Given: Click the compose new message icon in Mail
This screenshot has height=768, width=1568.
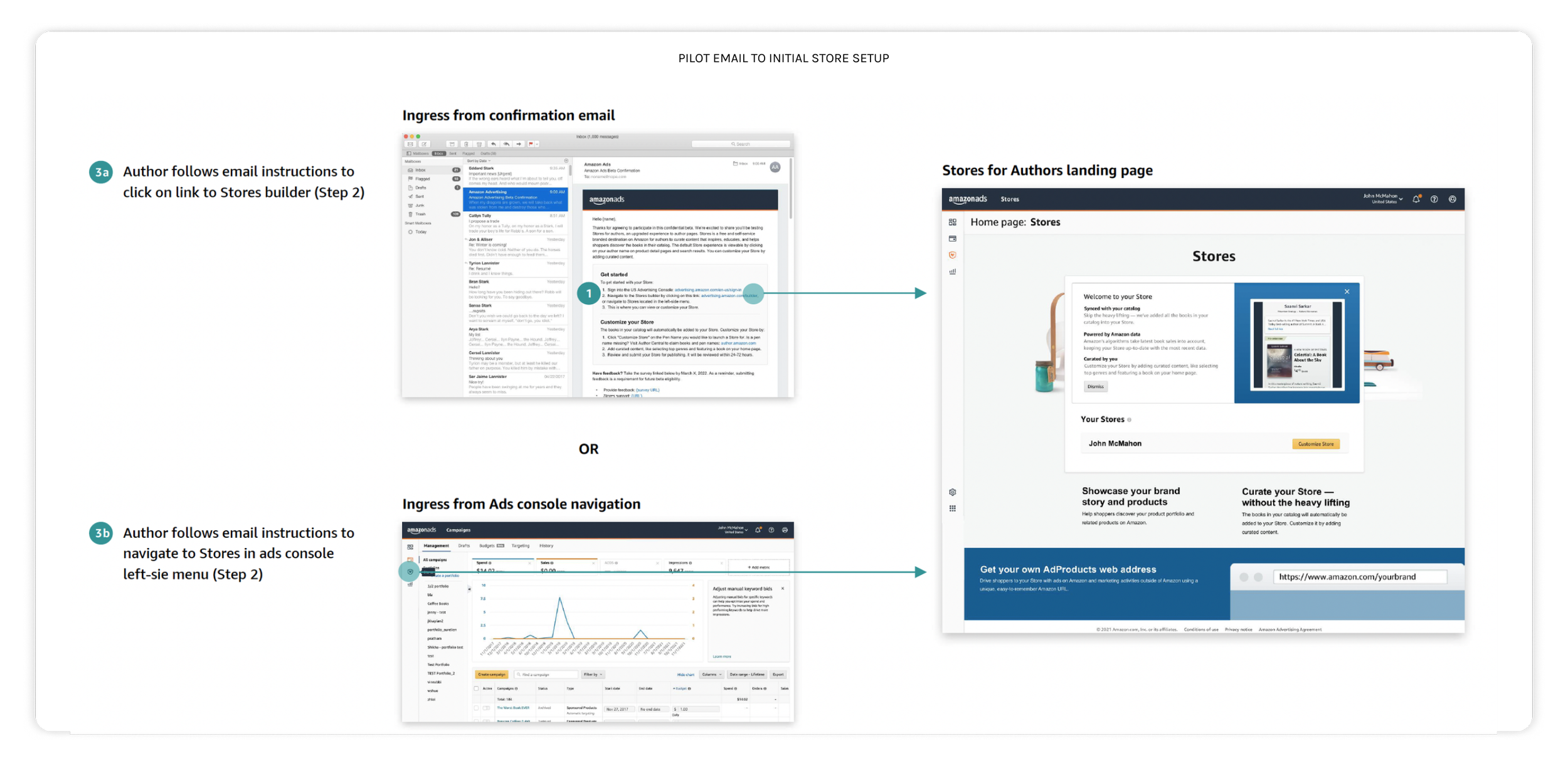Looking at the screenshot, I should coord(424,144).
